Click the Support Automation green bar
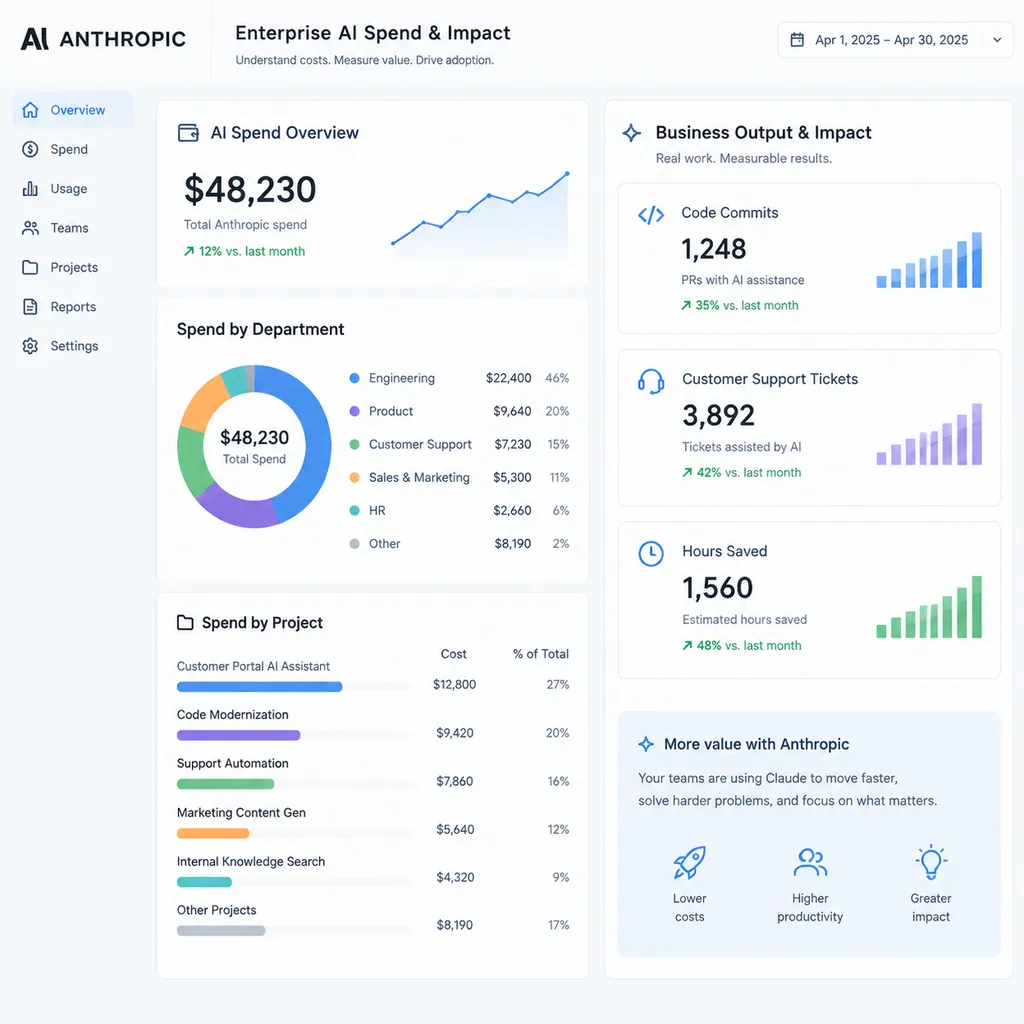Viewport: 1024px width, 1024px height. click(225, 784)
